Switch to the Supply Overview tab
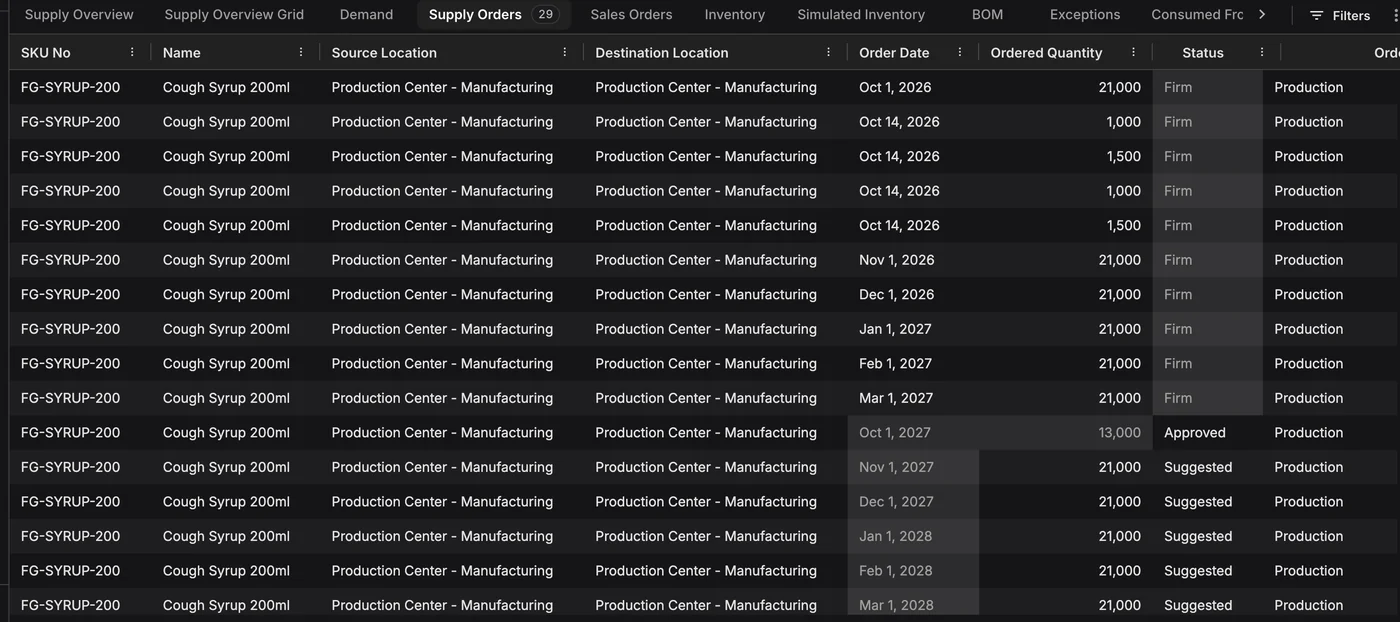The image size is (1400, 622). click(79, 14)
